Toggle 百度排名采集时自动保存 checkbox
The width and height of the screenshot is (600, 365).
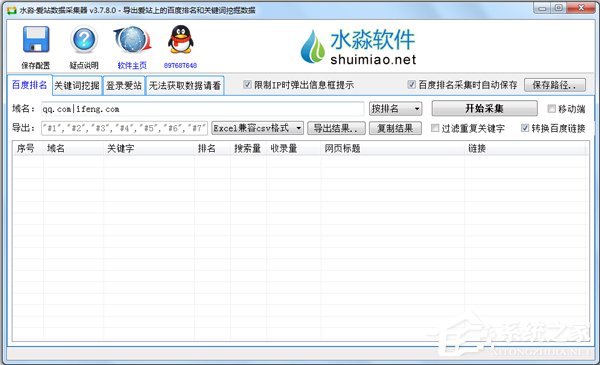pos(412,85)
